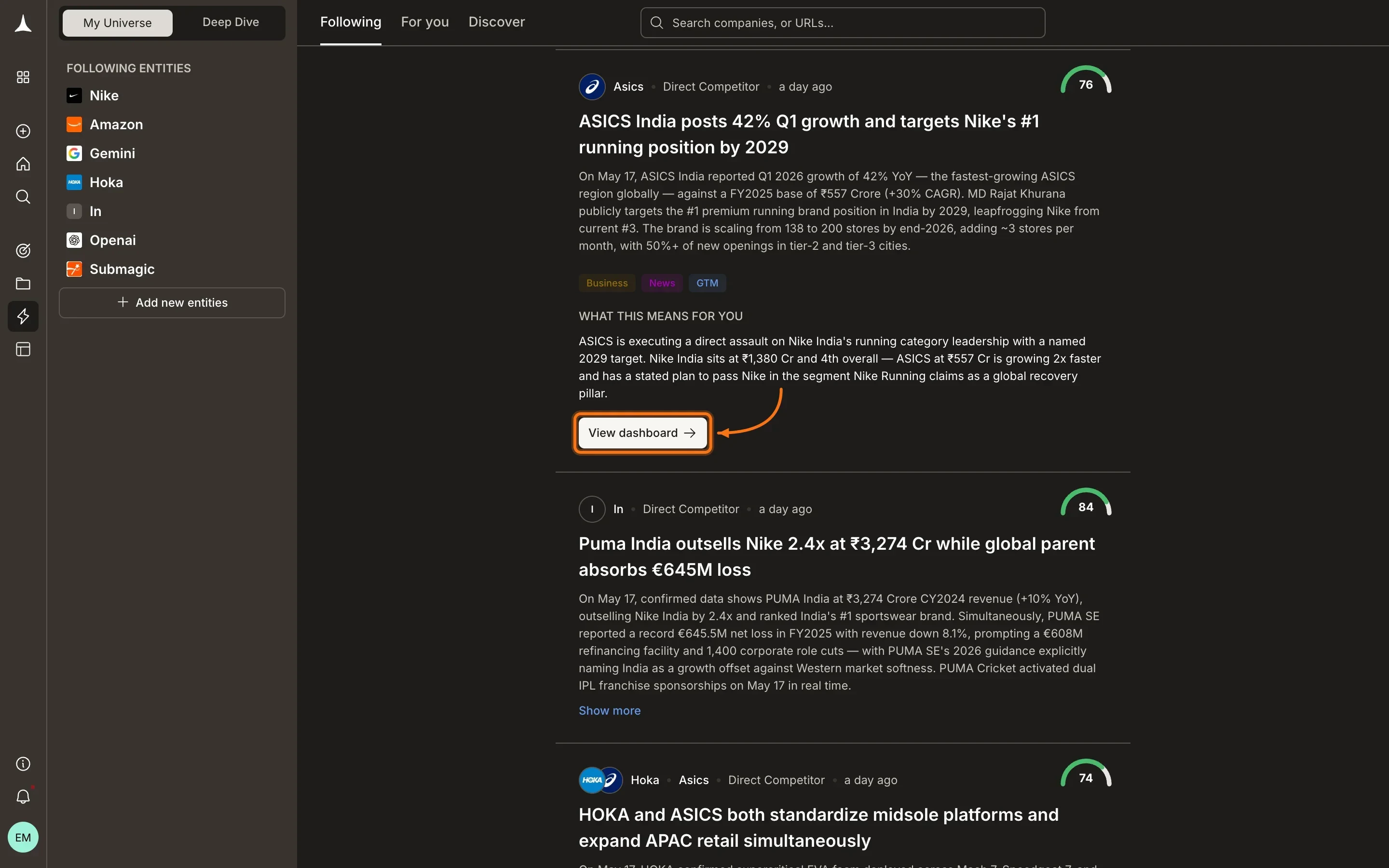Click Add new entities button
1389x868 pixels.
click(172, 302)
